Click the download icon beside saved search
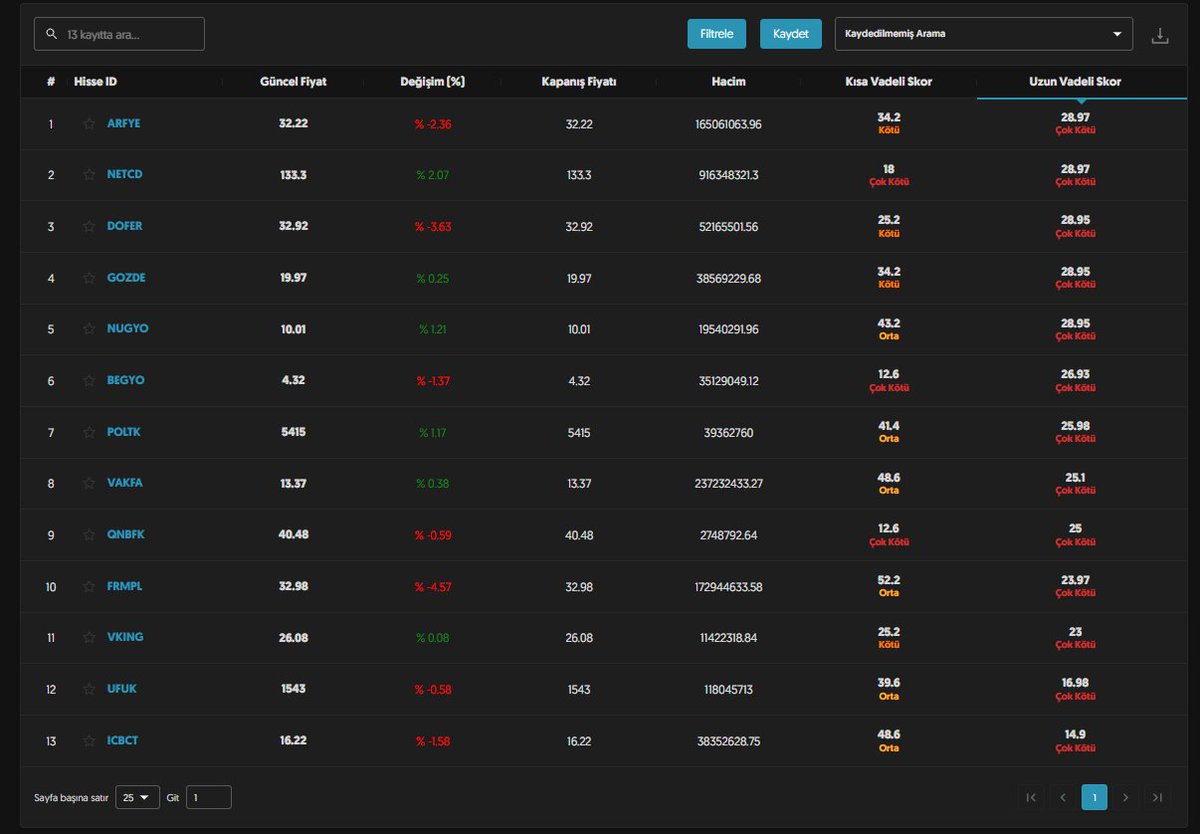This screenshot has height=834, width=1200. pos(1159,35)
